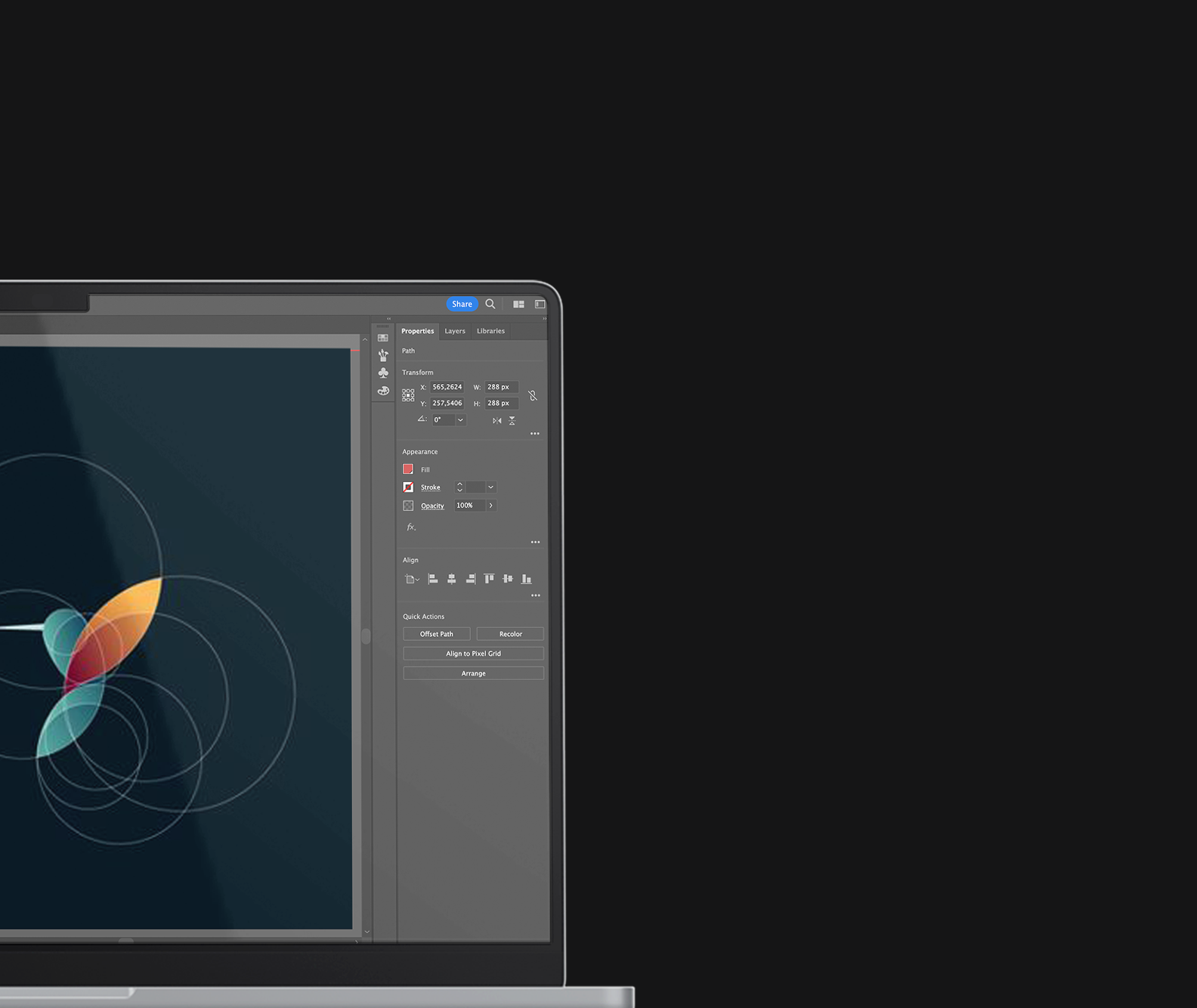
Task: Switch to the Libraries tab
Action: 490,331
